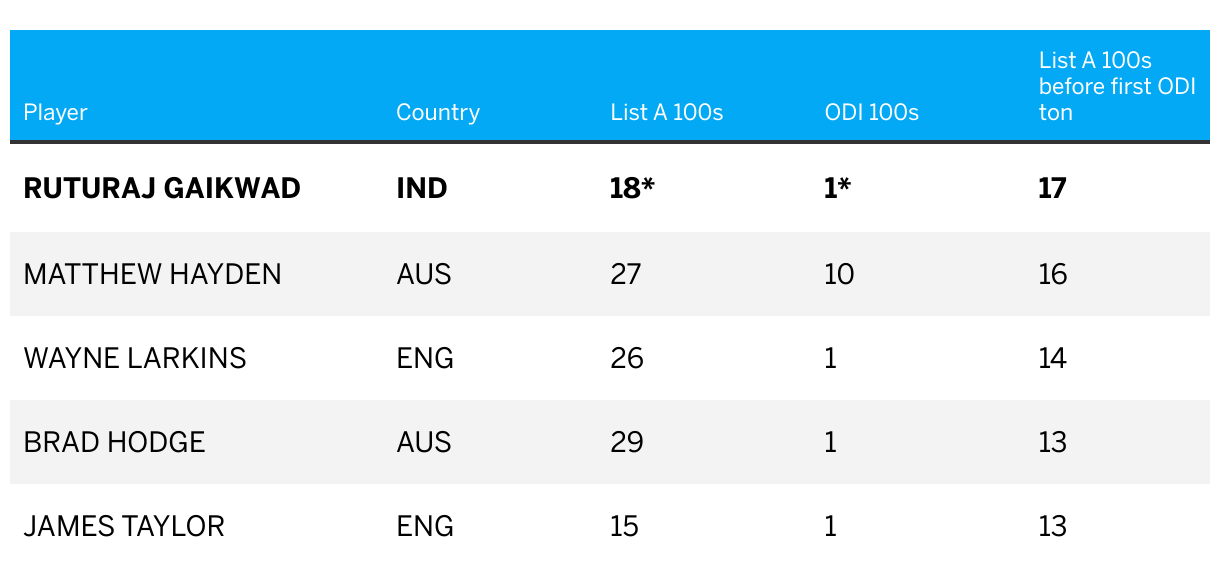
Task: Click the Country column header
Action: [x=438, y=112]
